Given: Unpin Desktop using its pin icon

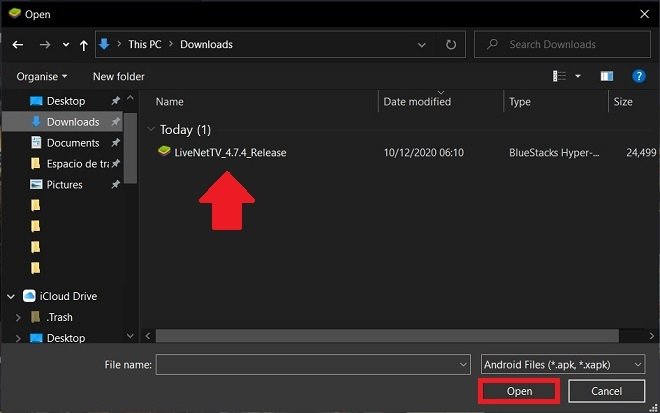Looking at the screenshot, I should pos(115,101).
